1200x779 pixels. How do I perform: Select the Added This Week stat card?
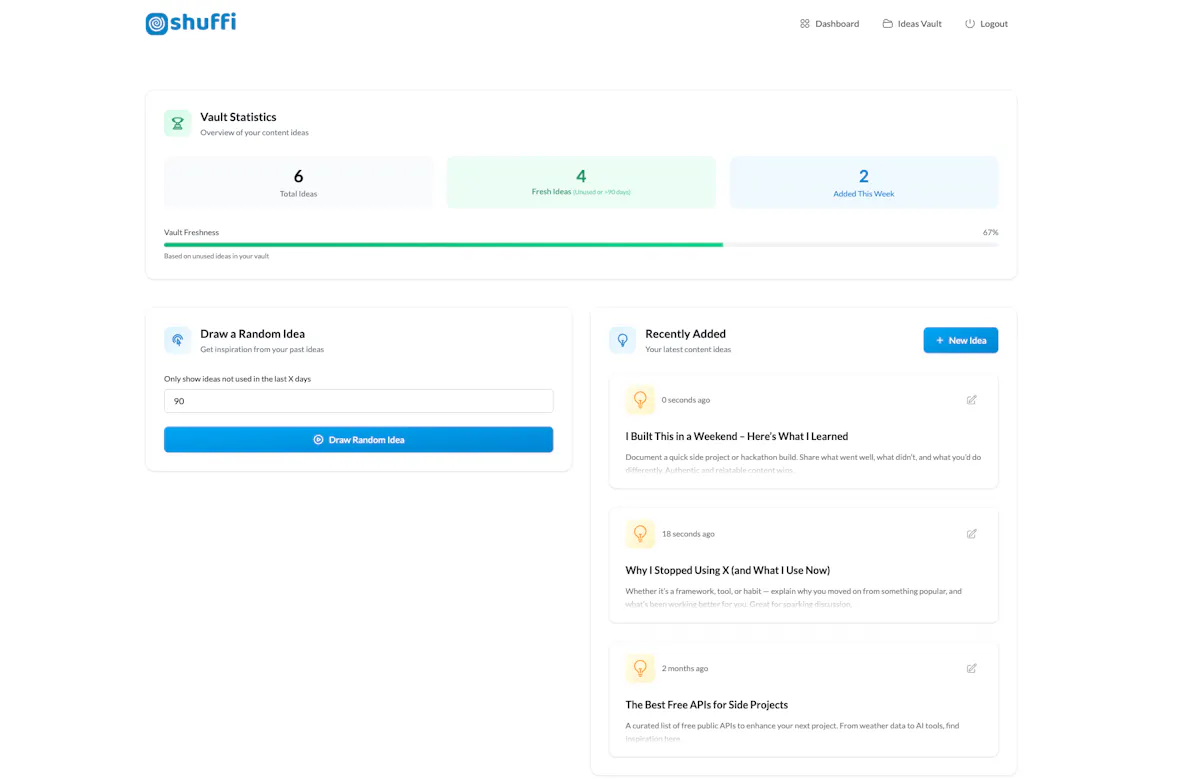(864, 182)
